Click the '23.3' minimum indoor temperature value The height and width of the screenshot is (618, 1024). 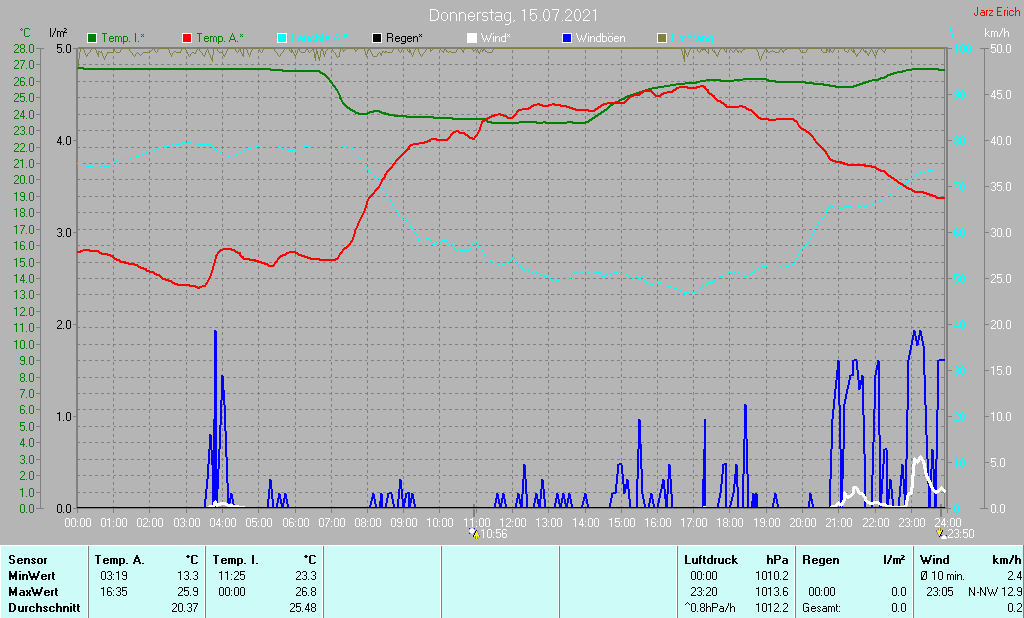[306, 576]
